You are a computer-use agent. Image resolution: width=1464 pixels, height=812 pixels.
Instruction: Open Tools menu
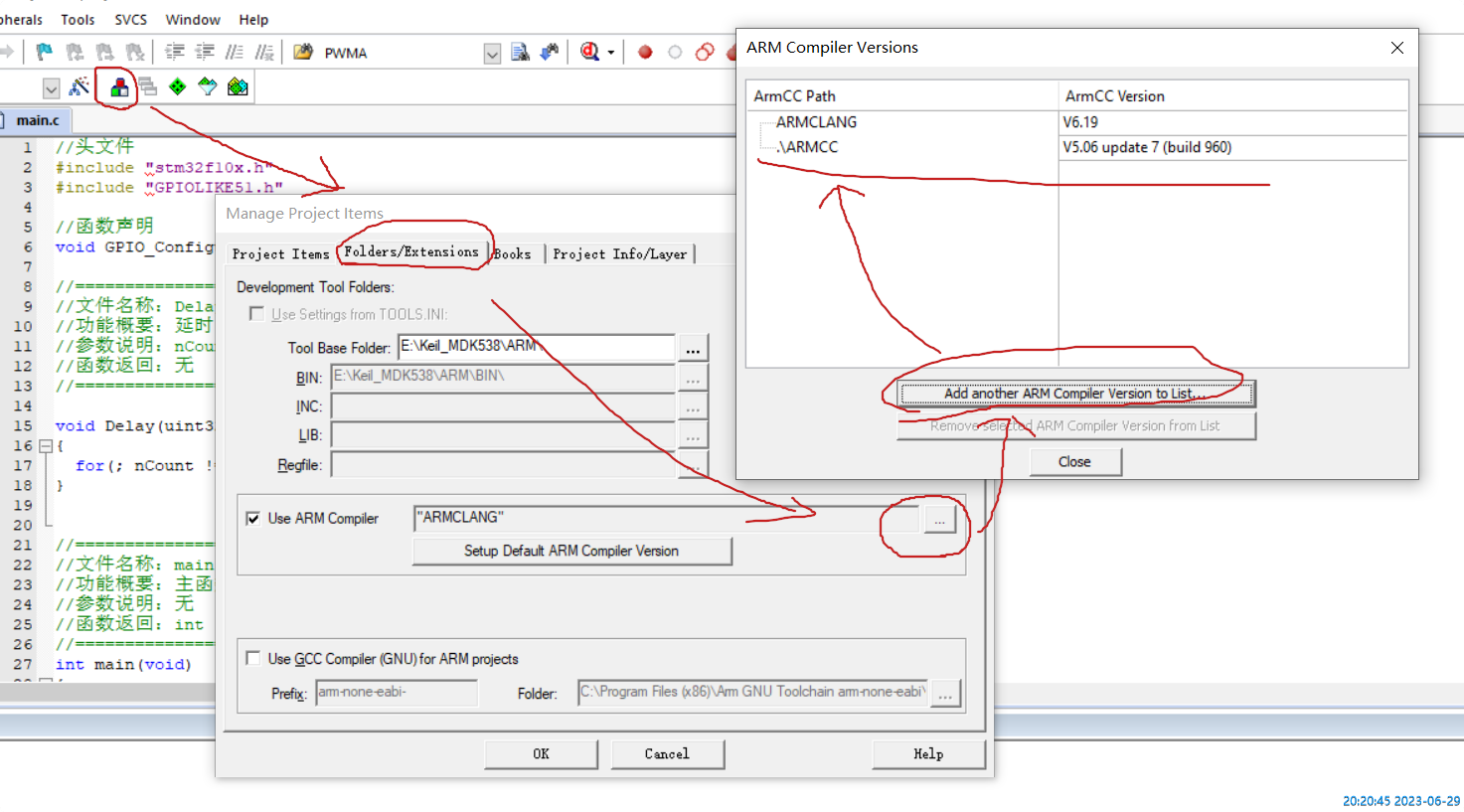point(78,19)
